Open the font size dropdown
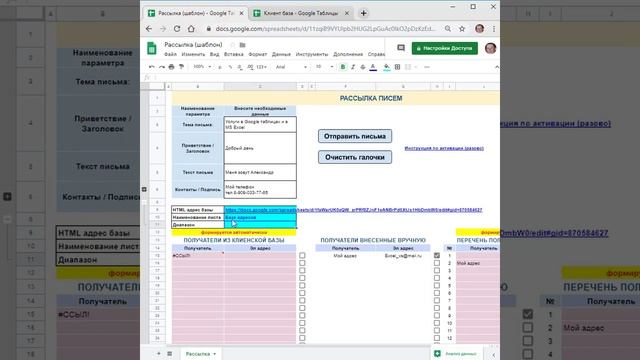The image size is (640, 360). [324, 67]
